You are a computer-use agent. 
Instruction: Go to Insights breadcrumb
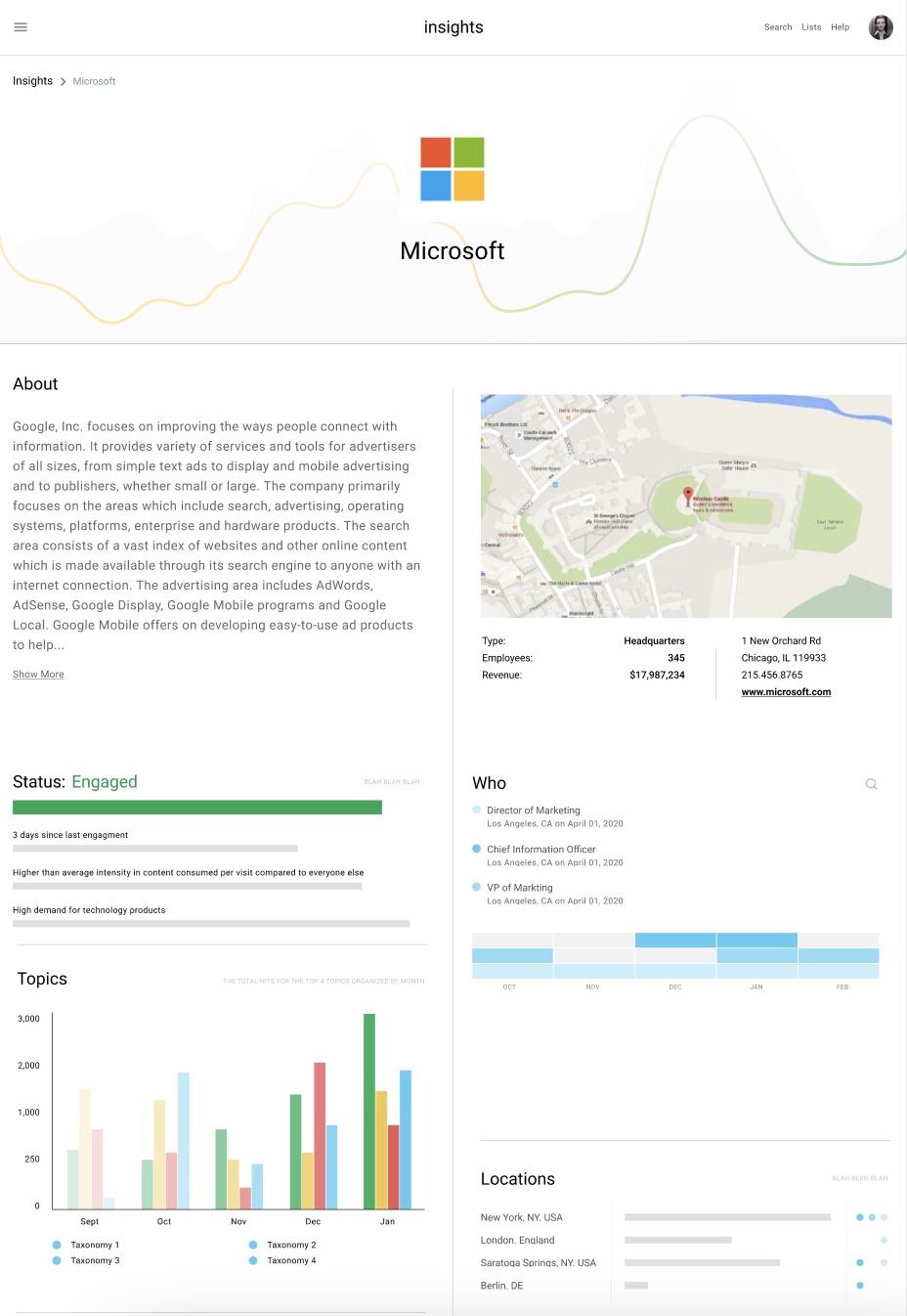pyautogui.click(x=32, y=81)
